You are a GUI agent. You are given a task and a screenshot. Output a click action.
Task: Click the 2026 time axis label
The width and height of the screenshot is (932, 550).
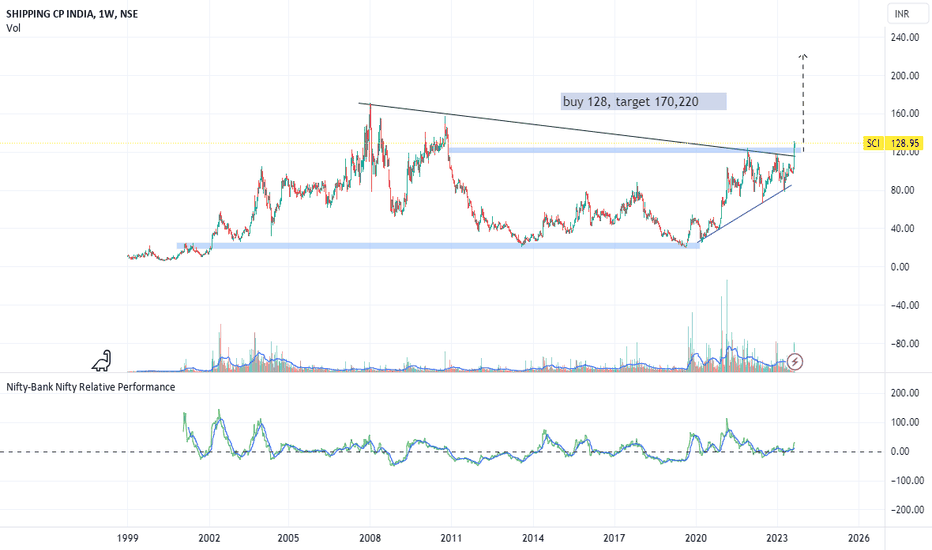pos(858,538)
